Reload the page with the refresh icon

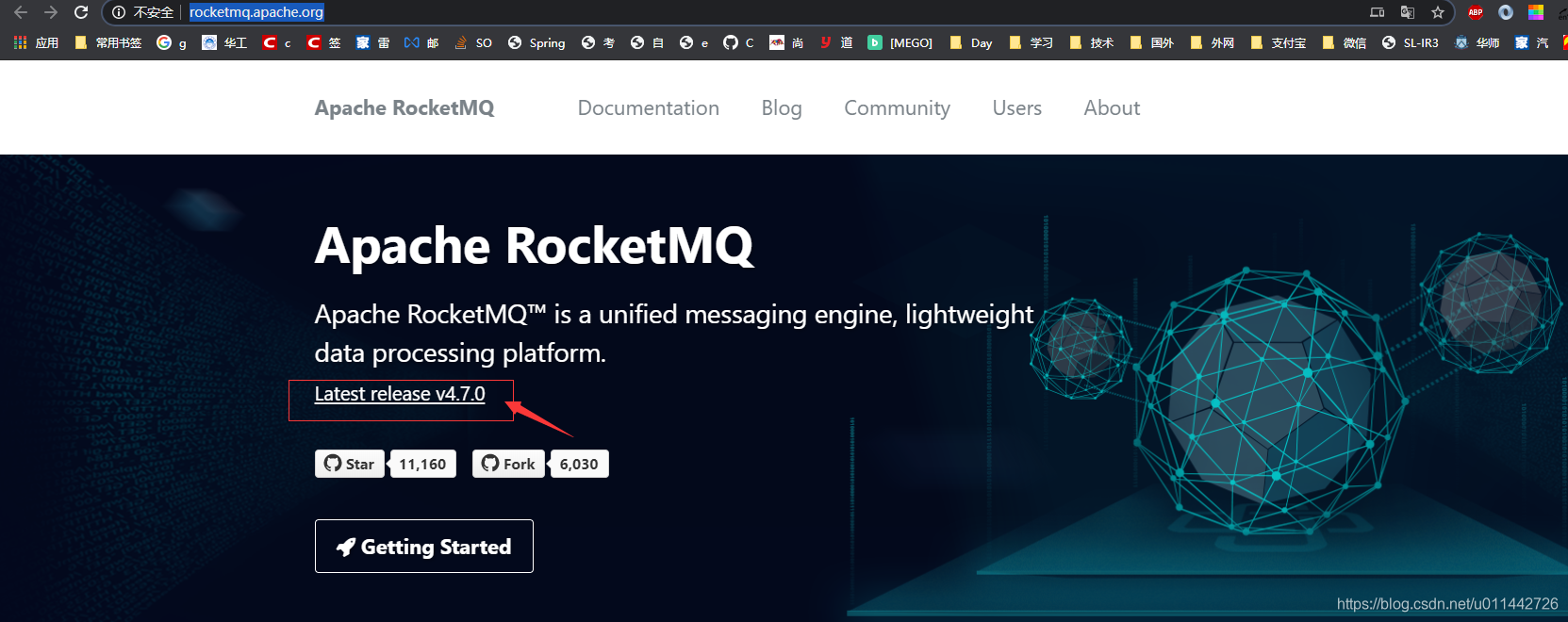81,12
